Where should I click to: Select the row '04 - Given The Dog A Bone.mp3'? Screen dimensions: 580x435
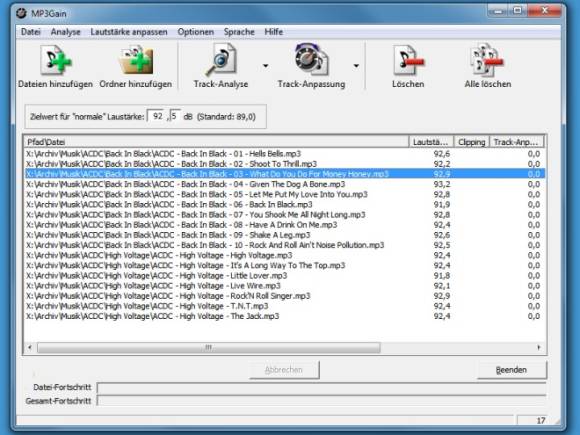284,184
